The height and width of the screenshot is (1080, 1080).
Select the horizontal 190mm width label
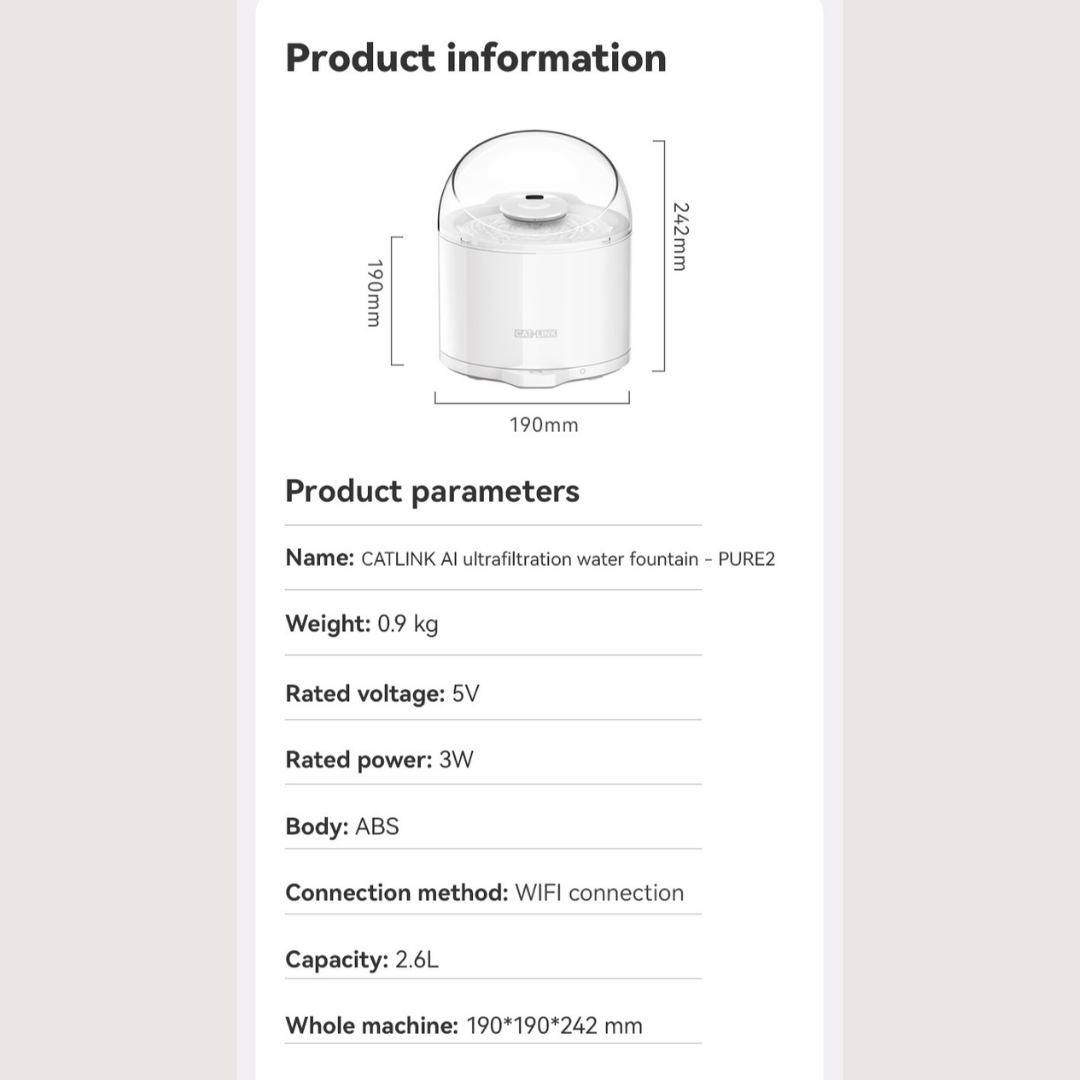pos(544,425)
